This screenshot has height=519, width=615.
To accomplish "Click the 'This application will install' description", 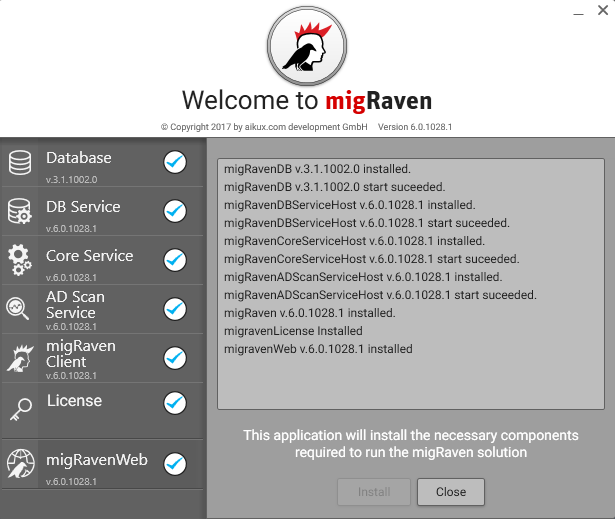I will click(x=411, y=444).
